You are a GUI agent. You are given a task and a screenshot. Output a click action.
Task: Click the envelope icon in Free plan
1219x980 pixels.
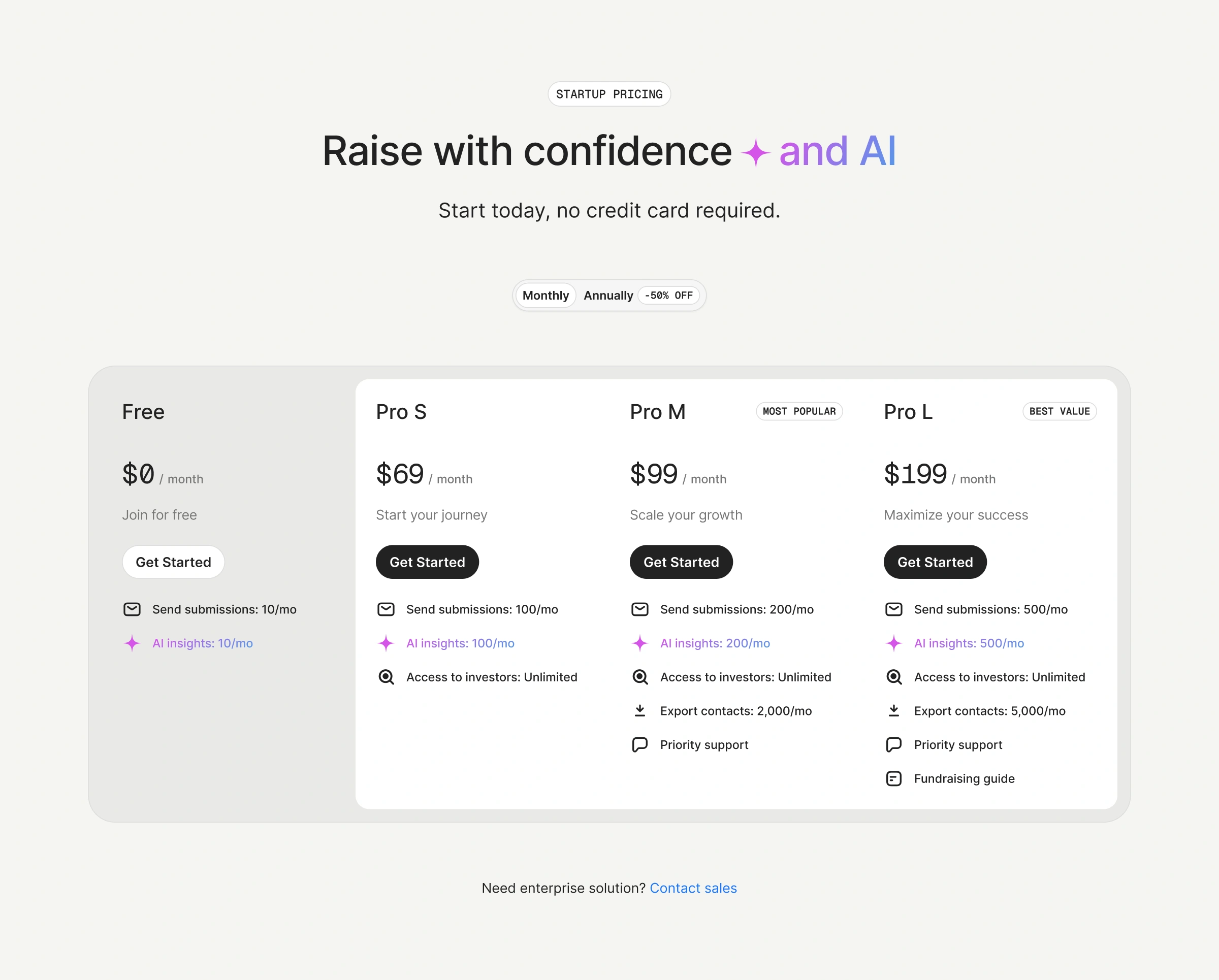(x=132, y=609)
